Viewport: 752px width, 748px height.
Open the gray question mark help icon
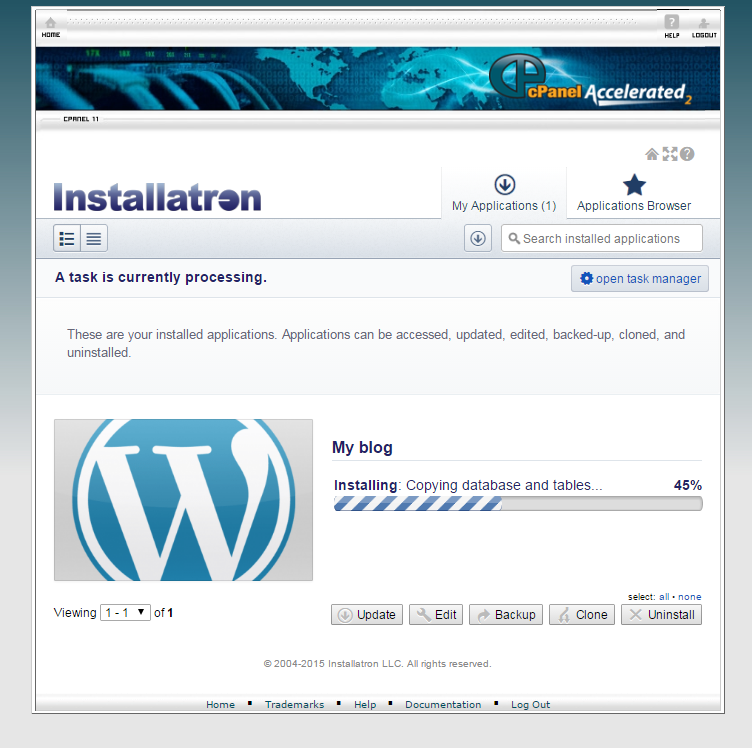point(687,154)
